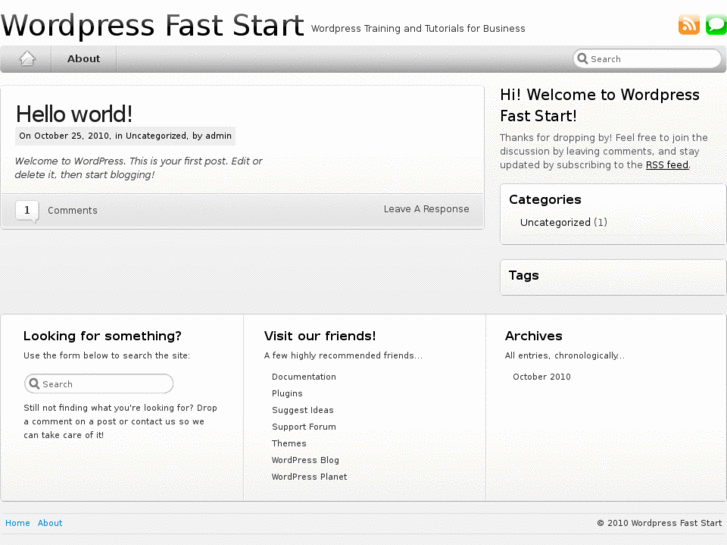Click 'Visit our friends!' heading
This screenshot has width=727, height=545.
point(320,336)
